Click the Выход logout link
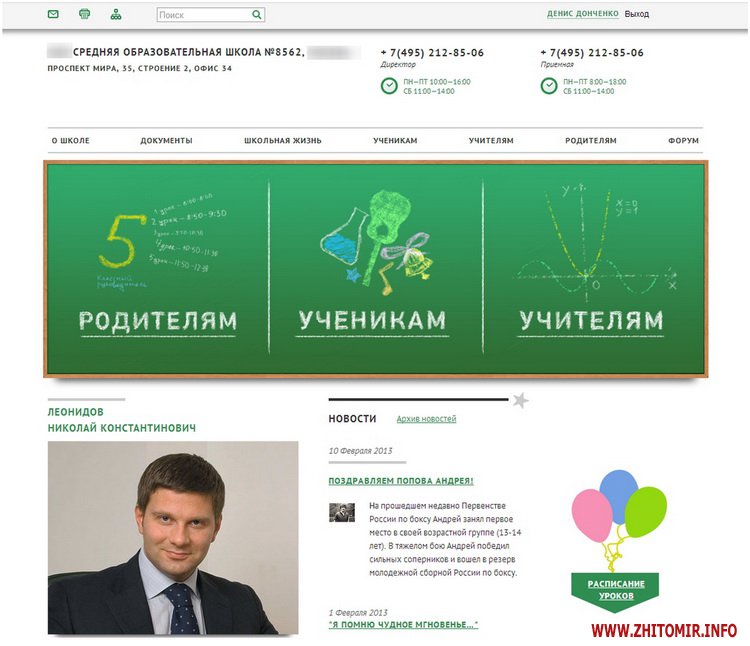750x646 pixels. 637,14
